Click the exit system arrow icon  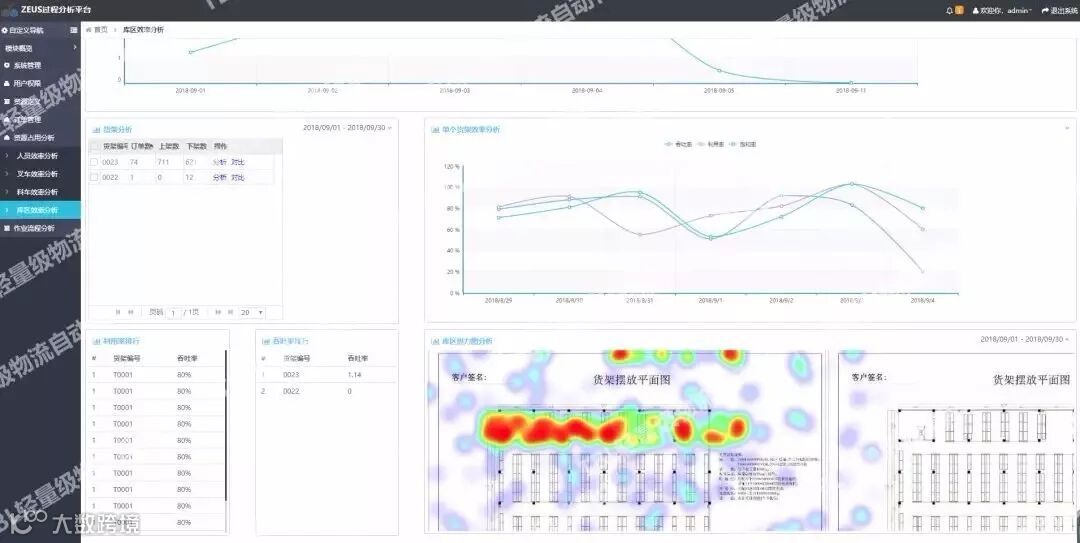(x=1045, y=10)
